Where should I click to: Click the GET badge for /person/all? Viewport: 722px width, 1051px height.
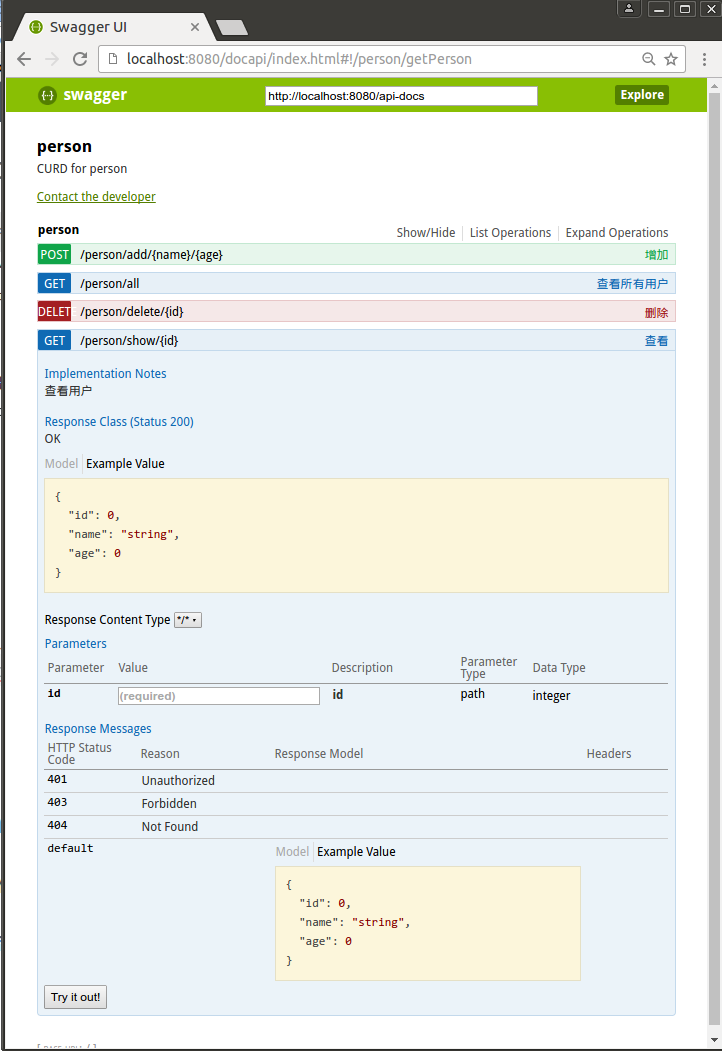coord(54,284)
